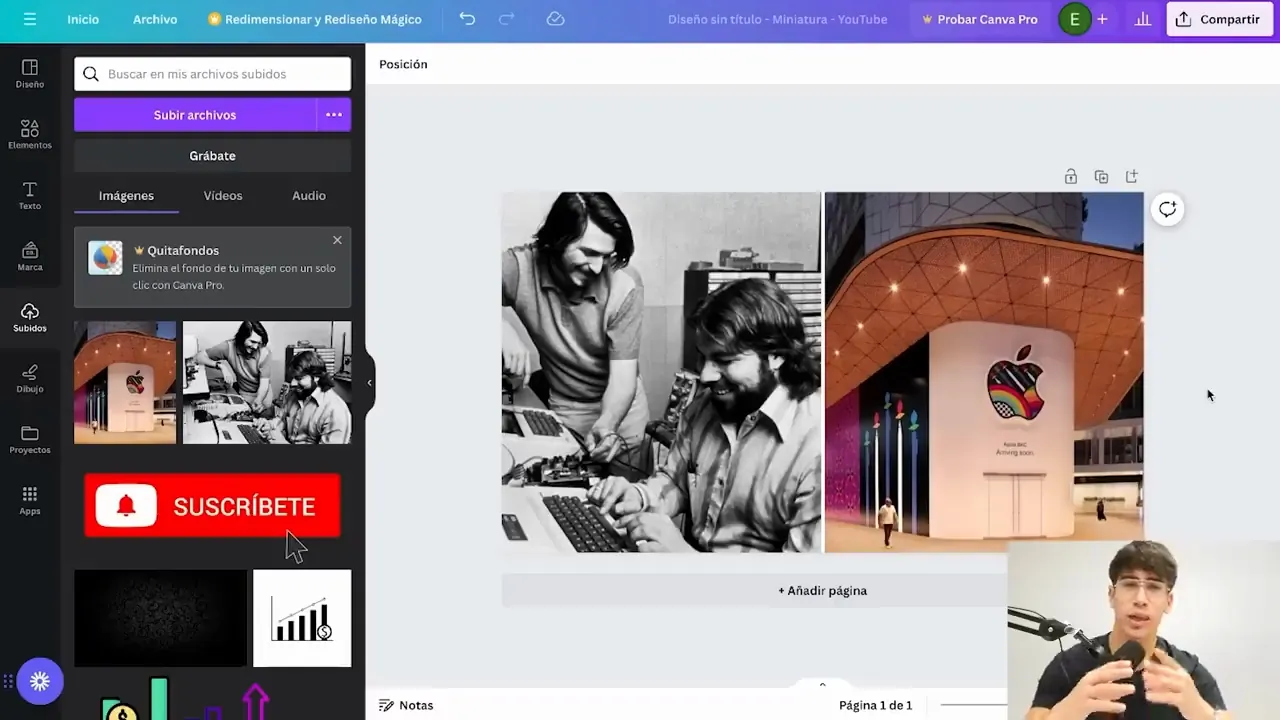This screenshot has height=720, width=1280.
Task: Click the Subir archivos button
Action: [195, 115]
